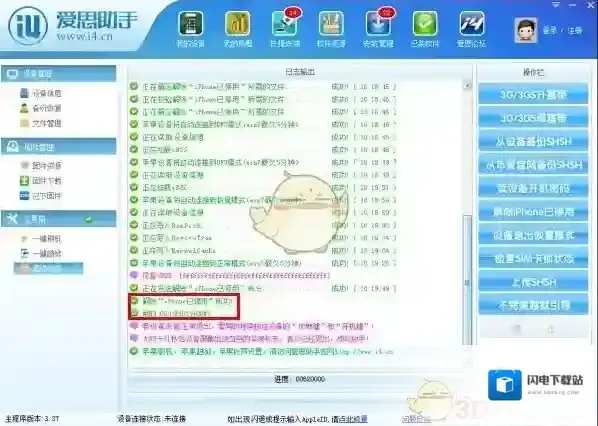Click the 登录 (login) link
The width and height of the screenshot is (598, 426).
[x=550, y=31]
